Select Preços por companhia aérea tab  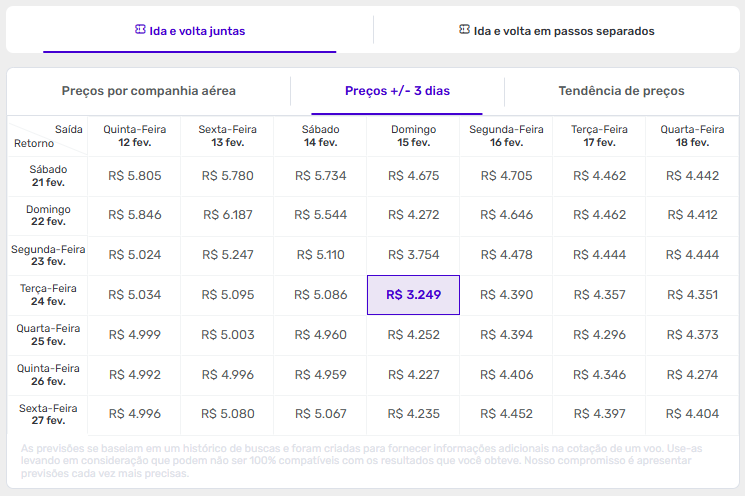(x=149, y=91)
